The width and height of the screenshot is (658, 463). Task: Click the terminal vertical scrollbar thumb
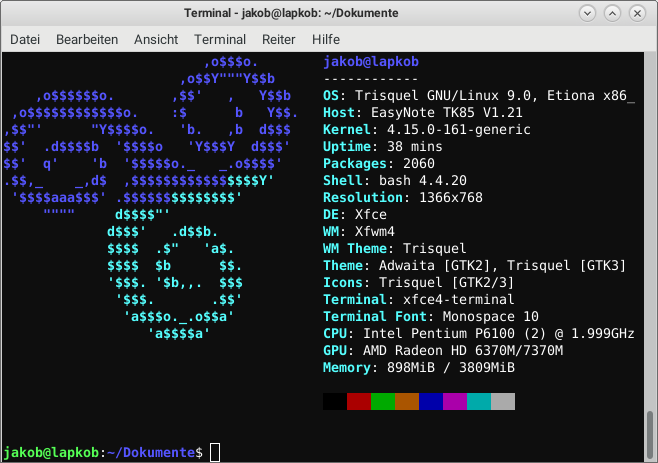(650, 435)
